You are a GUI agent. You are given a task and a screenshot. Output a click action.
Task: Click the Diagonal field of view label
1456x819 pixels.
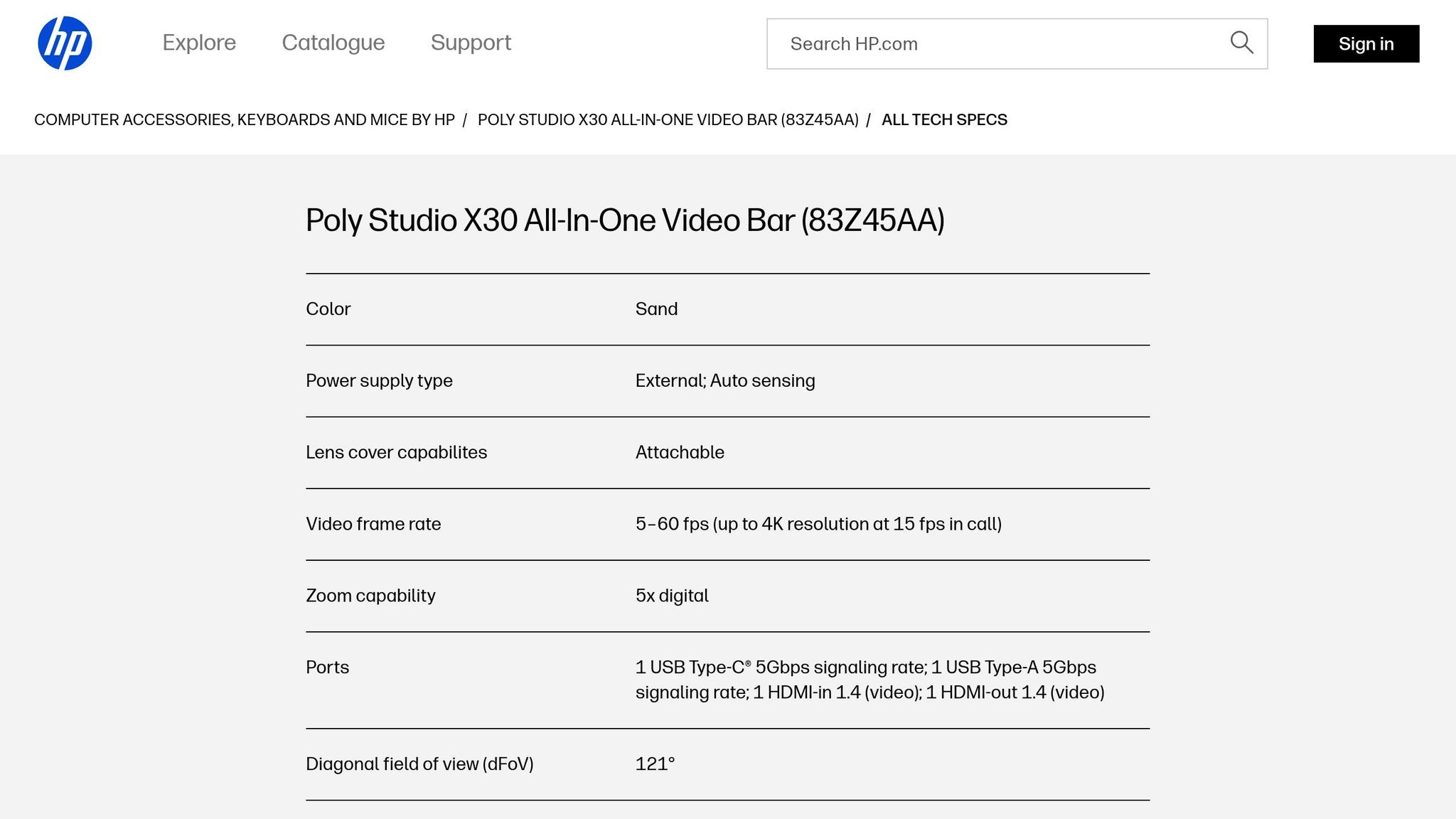click(x=419, y=764)
